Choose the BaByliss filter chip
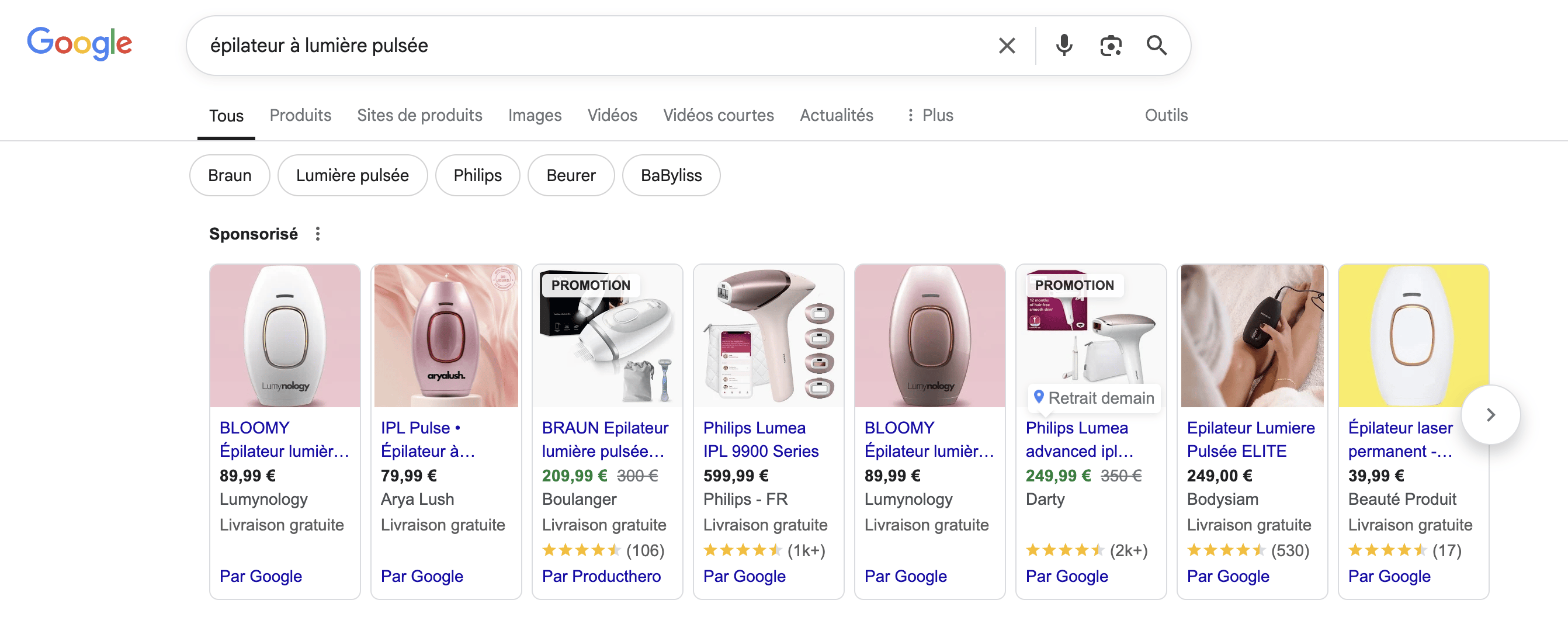This screenshot has height=638, width=1568. click(671, 175)
